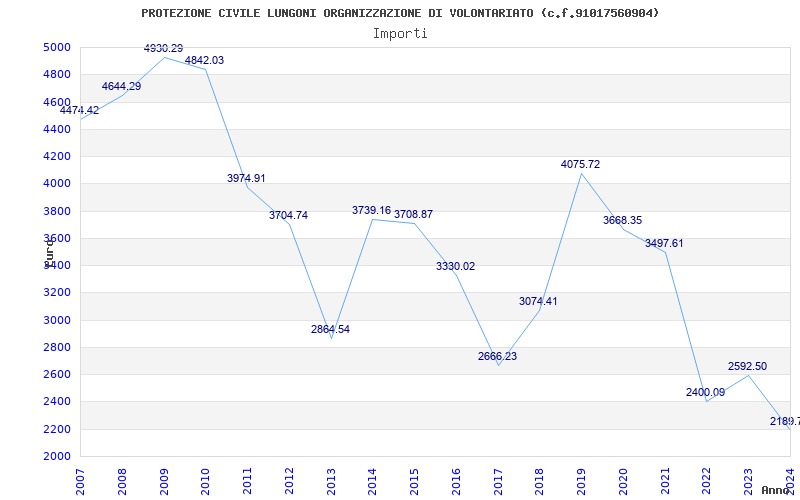Click x-axis year 2023
The width and height of the screenshot is (800, 500).
(x=748, y=482)
